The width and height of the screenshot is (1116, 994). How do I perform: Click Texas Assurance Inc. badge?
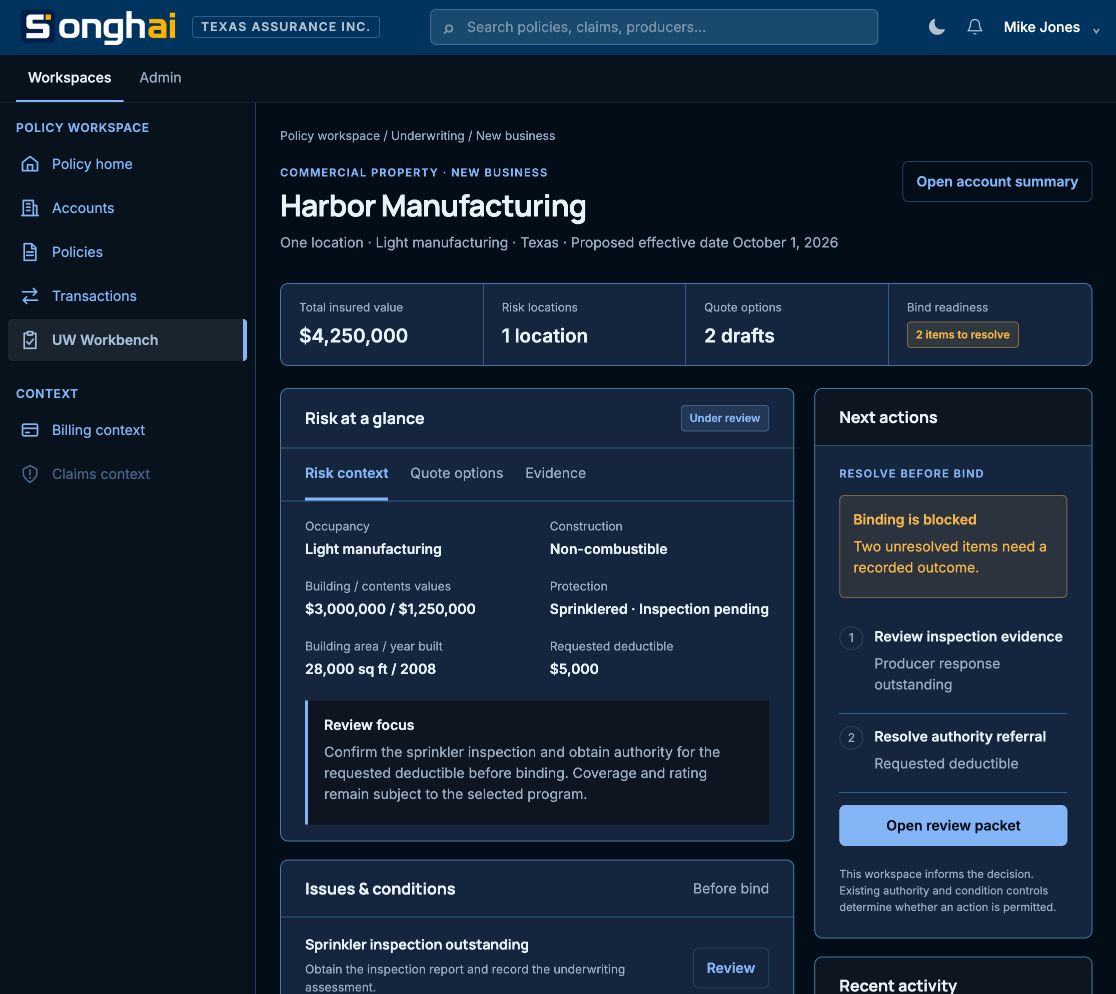point(285,27)
